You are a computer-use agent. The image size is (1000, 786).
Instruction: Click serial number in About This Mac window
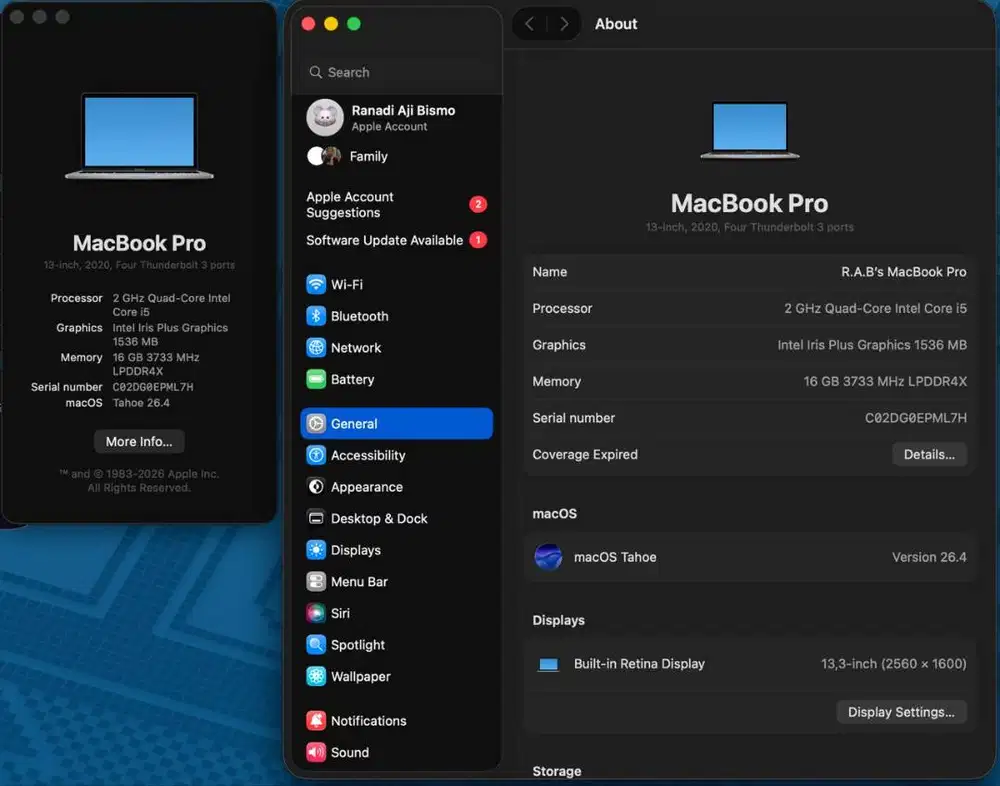pyautogui.click(x=153, y=387)
